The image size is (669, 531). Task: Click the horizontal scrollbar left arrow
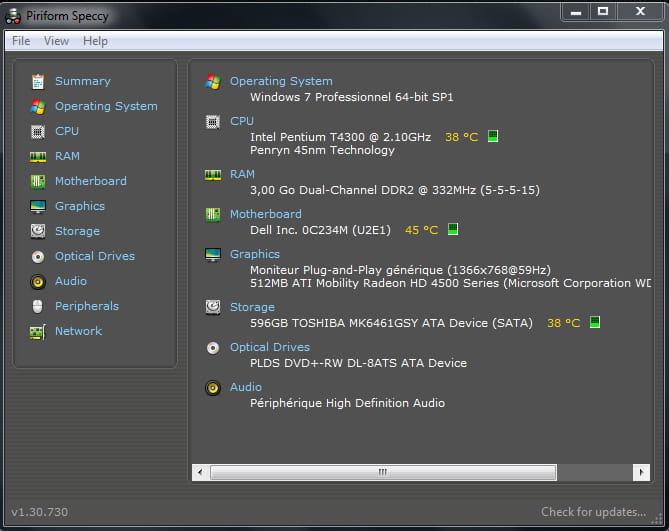click(201, 472)
